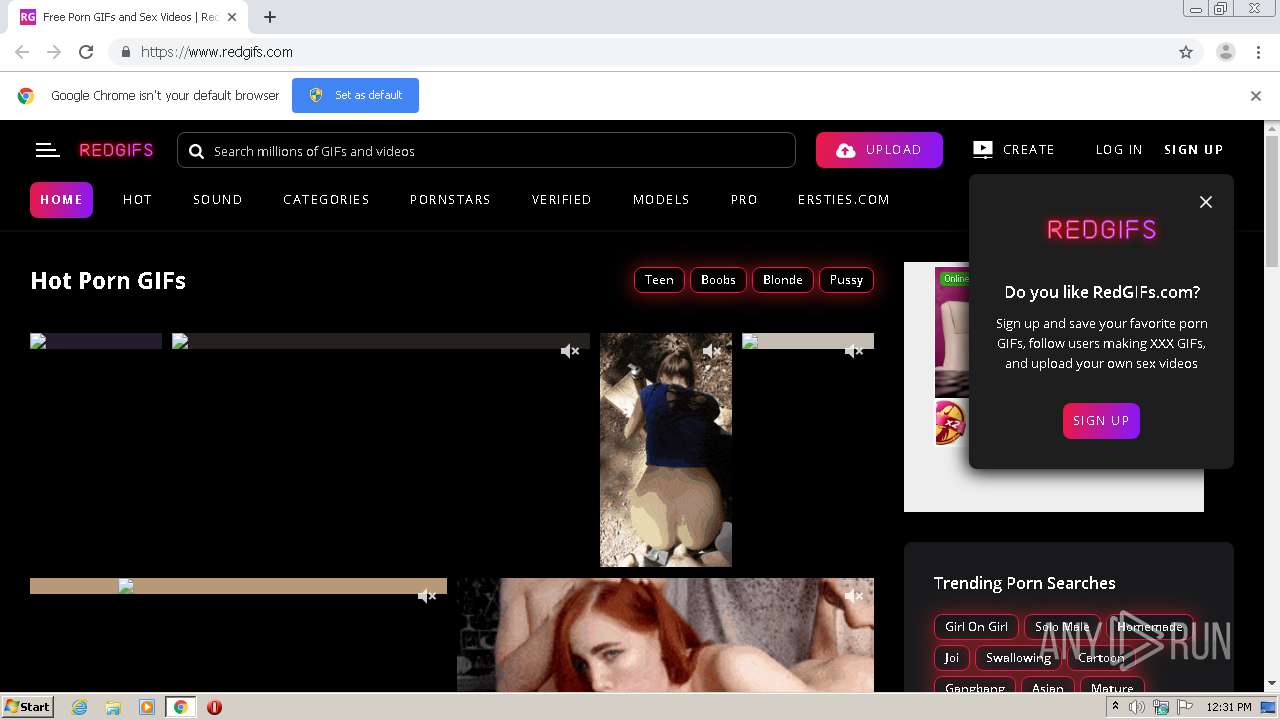Open the SOUND tab
Image resolution: width=1280 pixels, height=720 pixels.
coord(218,200)
